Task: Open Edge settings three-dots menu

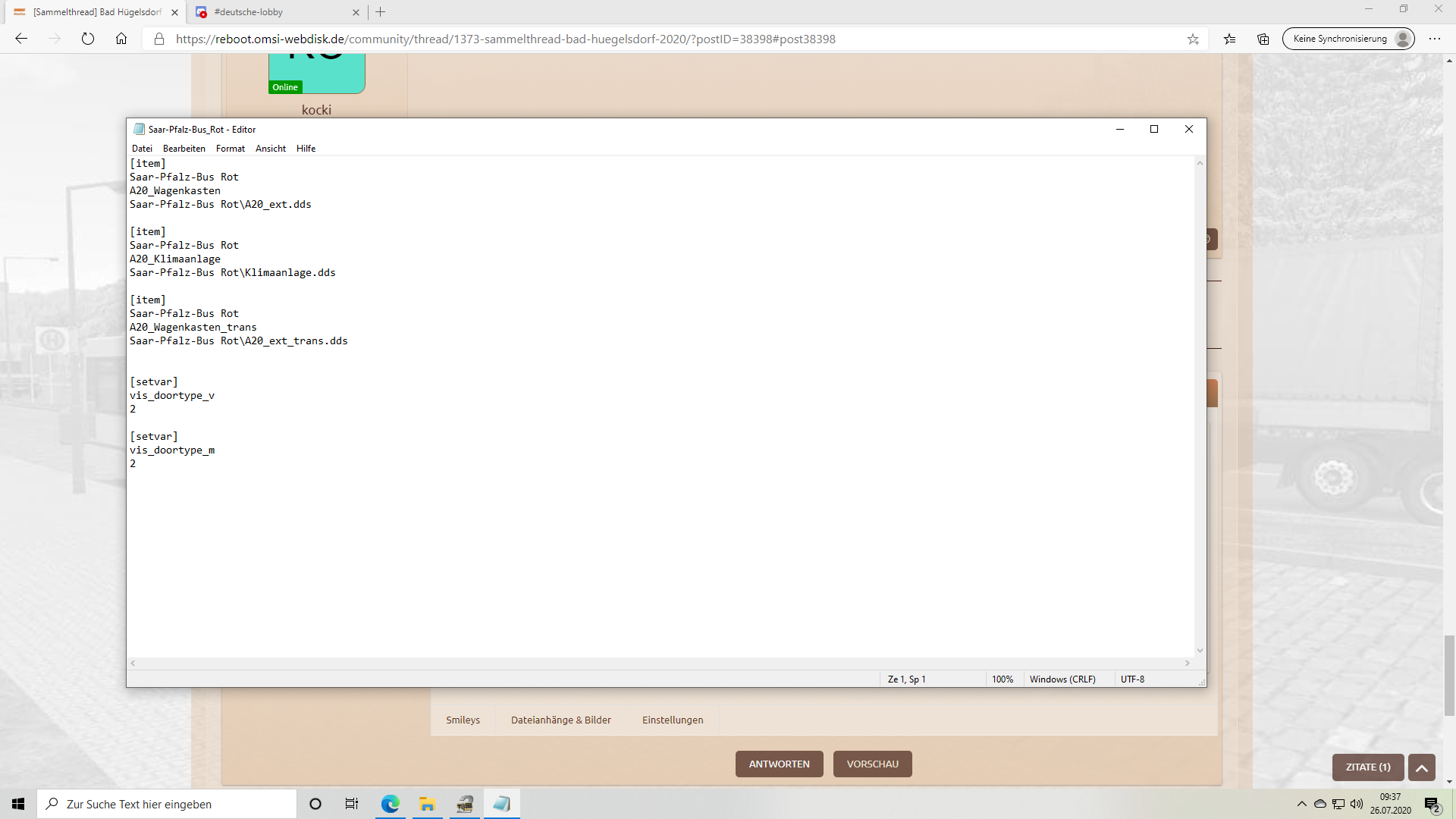Action: click(1434, 39)
